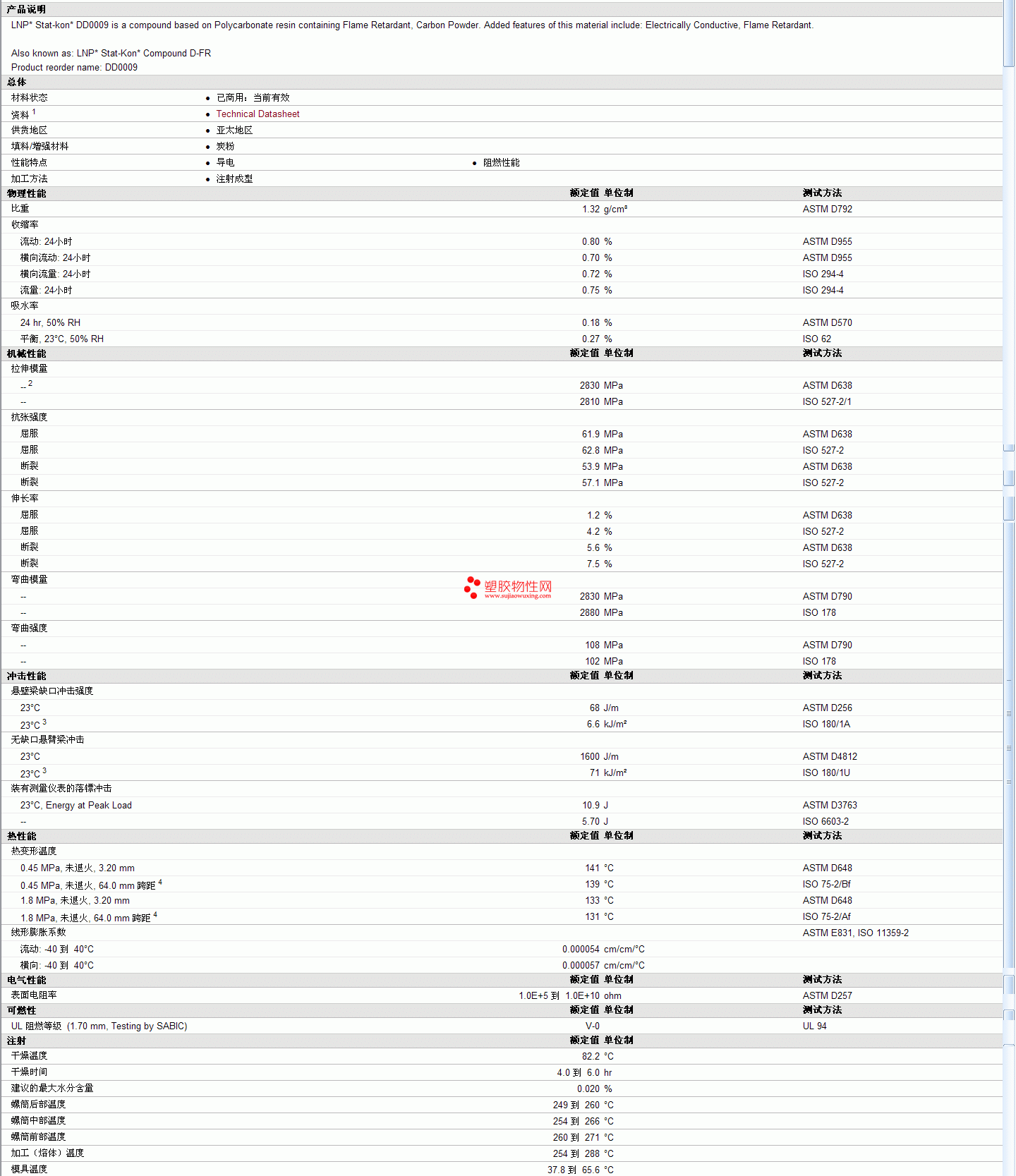Click the vertical scrollbar thumb at top right

pos(1009,34)
